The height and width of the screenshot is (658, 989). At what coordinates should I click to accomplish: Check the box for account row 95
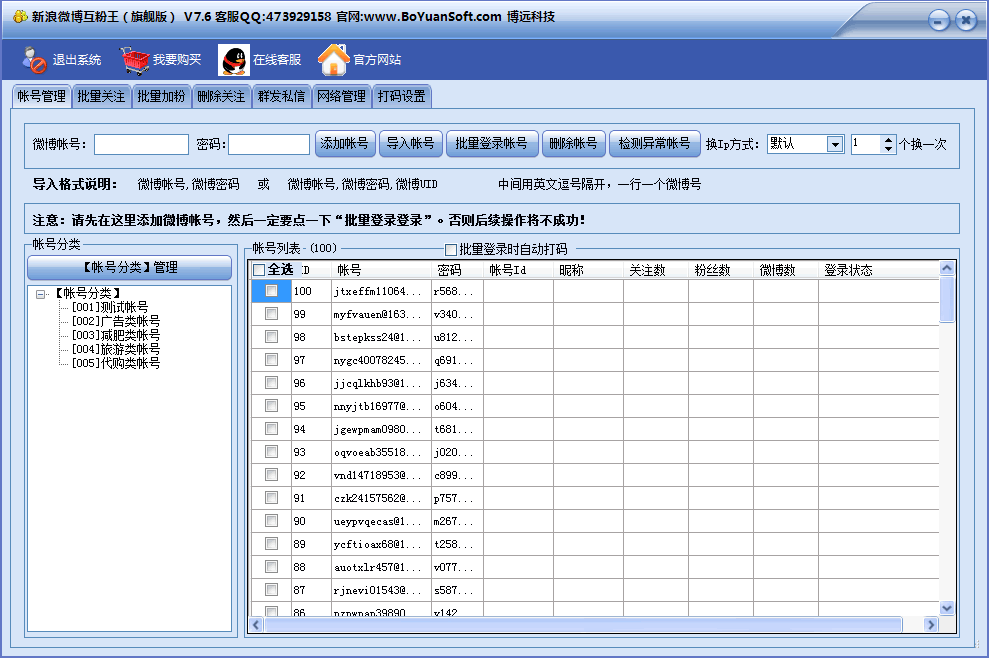[271, 406]
